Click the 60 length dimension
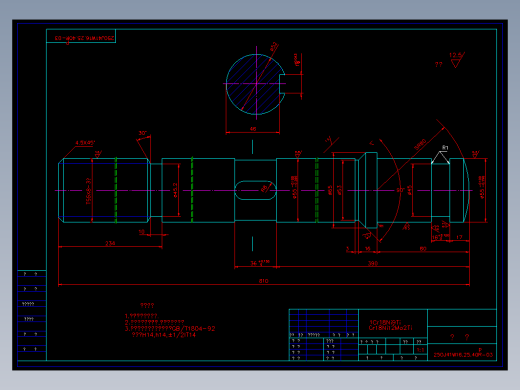Image resolution: width=520 pixels, height=390 pixels. [x=423, y=249]
